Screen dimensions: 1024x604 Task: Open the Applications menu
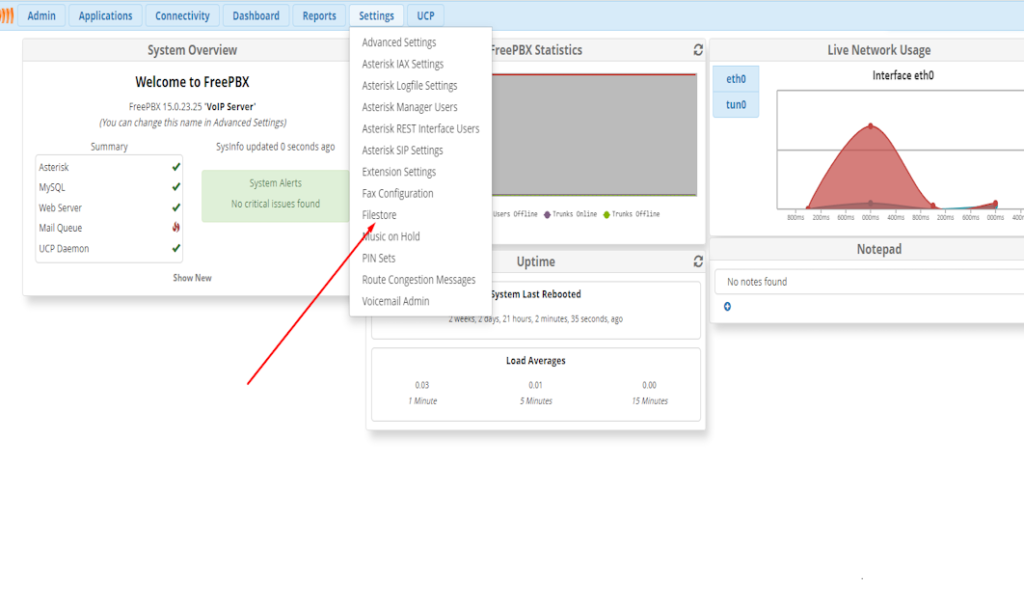(105, 16)
